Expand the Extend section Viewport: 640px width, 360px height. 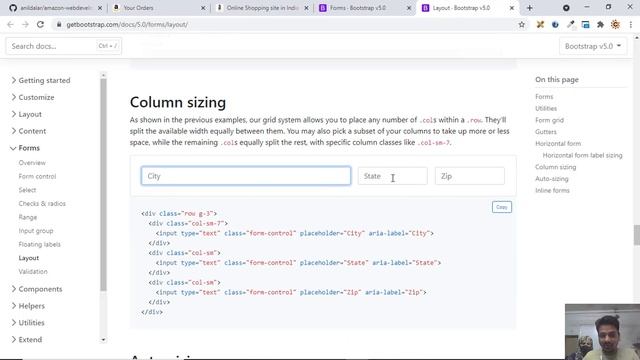click(26, 340)
